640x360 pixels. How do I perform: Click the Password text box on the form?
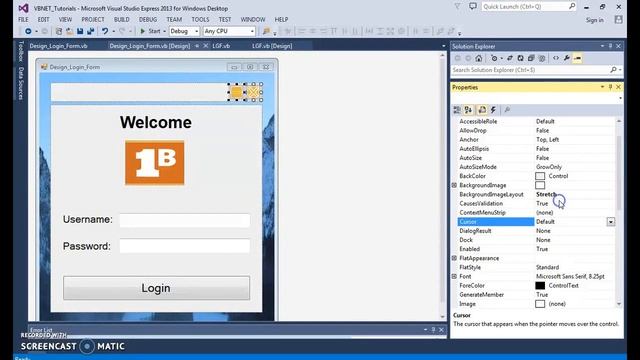click(184, 246)
